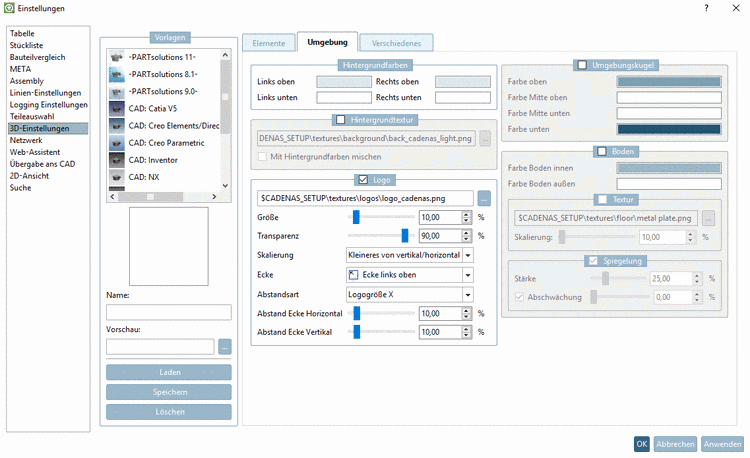Image resolution: width=750 pixels, height=458 pixels.
Task: Select the PARTsolutions 11 template icon
Action: [117, 57]
